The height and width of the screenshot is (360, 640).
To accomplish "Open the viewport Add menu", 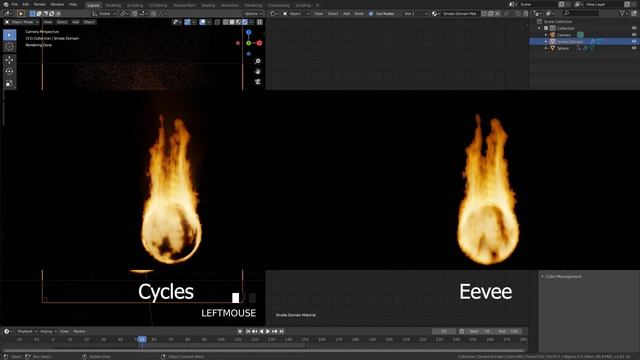I will [x=76, y=22].
